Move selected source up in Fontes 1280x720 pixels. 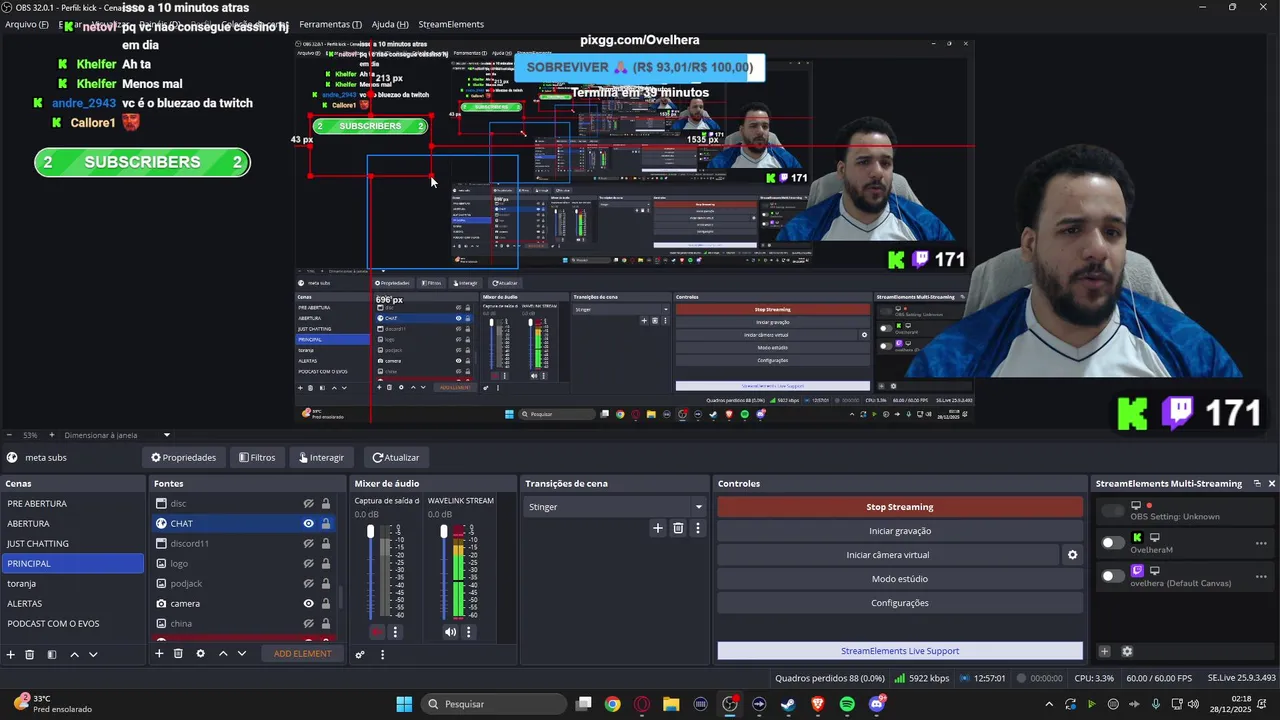pyautogui.click(x=223, y=653)
